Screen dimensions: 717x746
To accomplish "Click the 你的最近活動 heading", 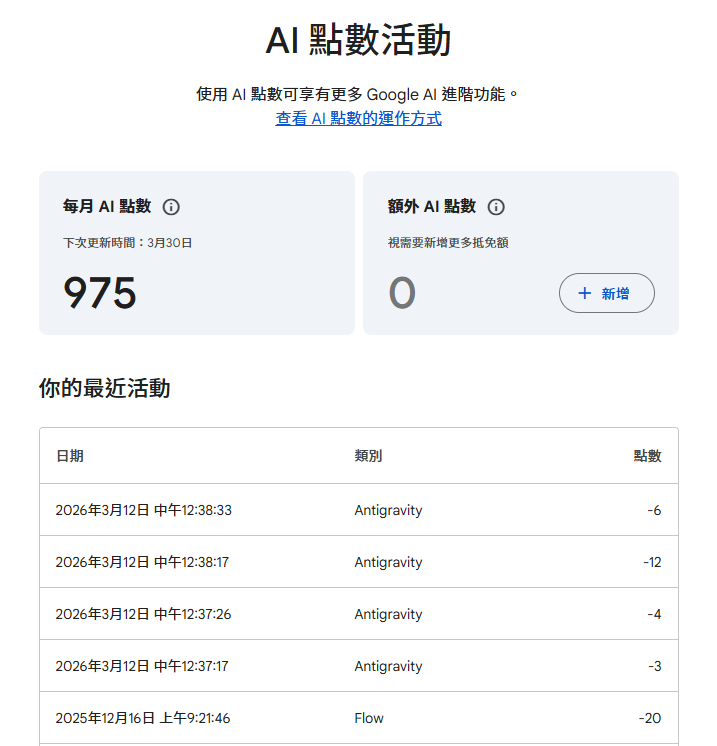I will [x=105, y=388].
